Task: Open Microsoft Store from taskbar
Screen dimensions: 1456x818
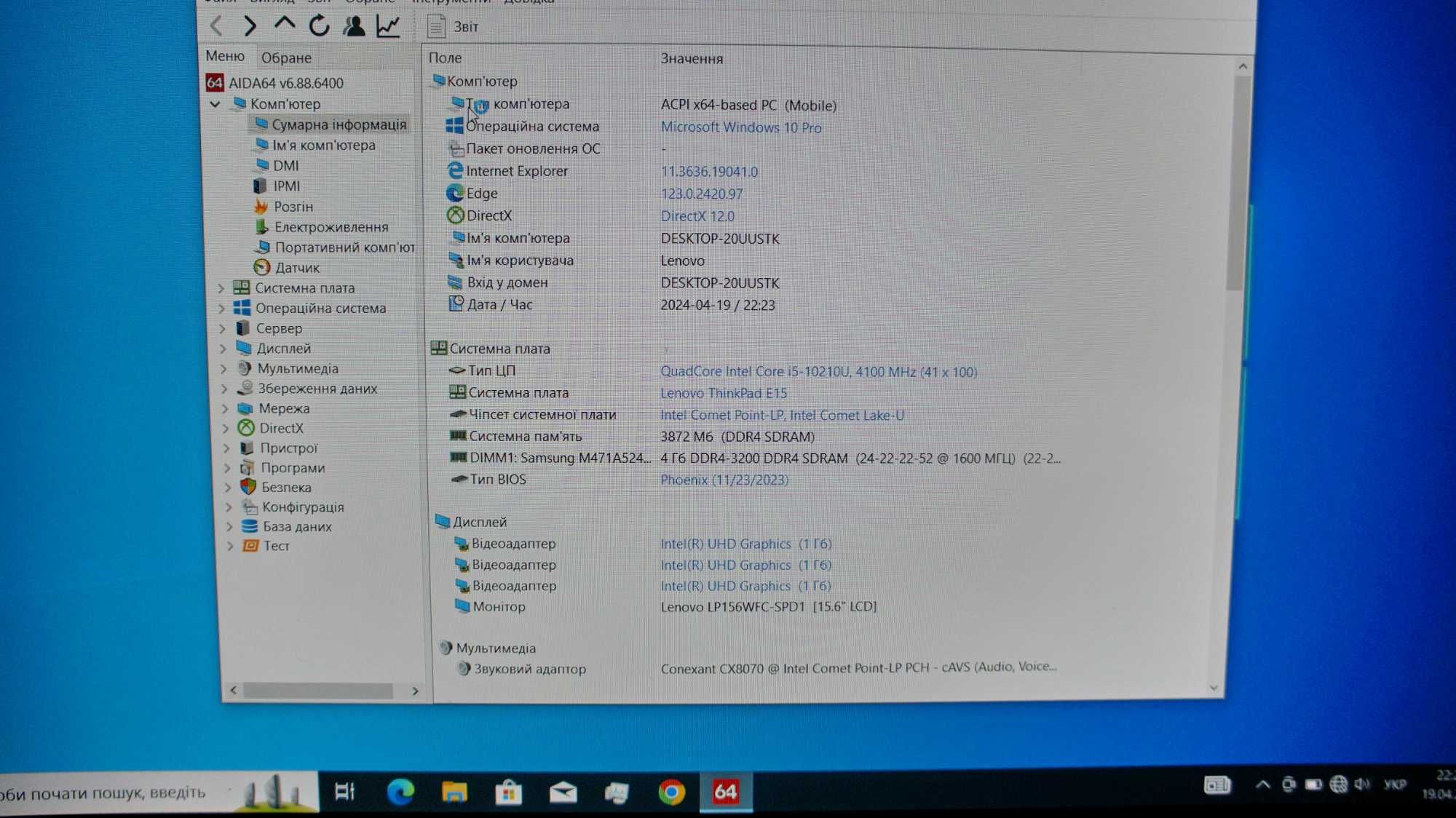Action: pyautogui.click(x=508, y=792)
